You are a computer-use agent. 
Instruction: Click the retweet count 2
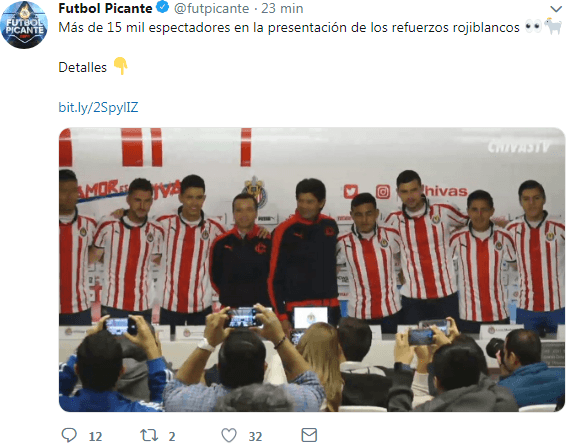point(172,437)
